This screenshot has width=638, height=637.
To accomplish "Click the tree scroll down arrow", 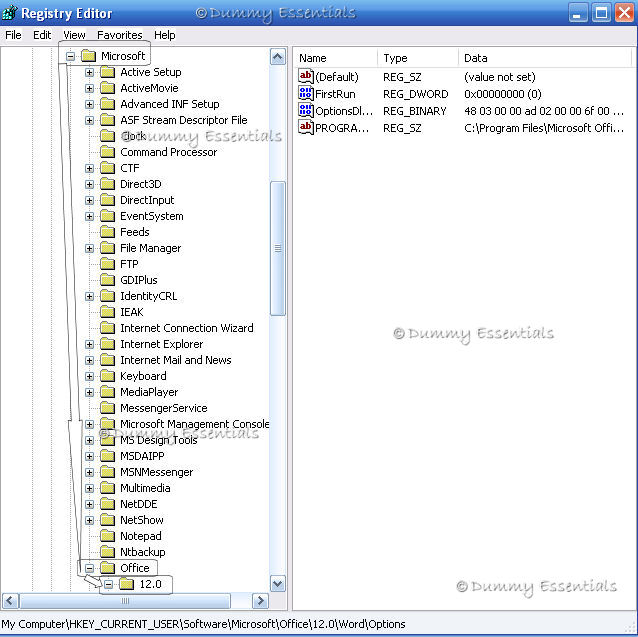I will click(278, 584).
